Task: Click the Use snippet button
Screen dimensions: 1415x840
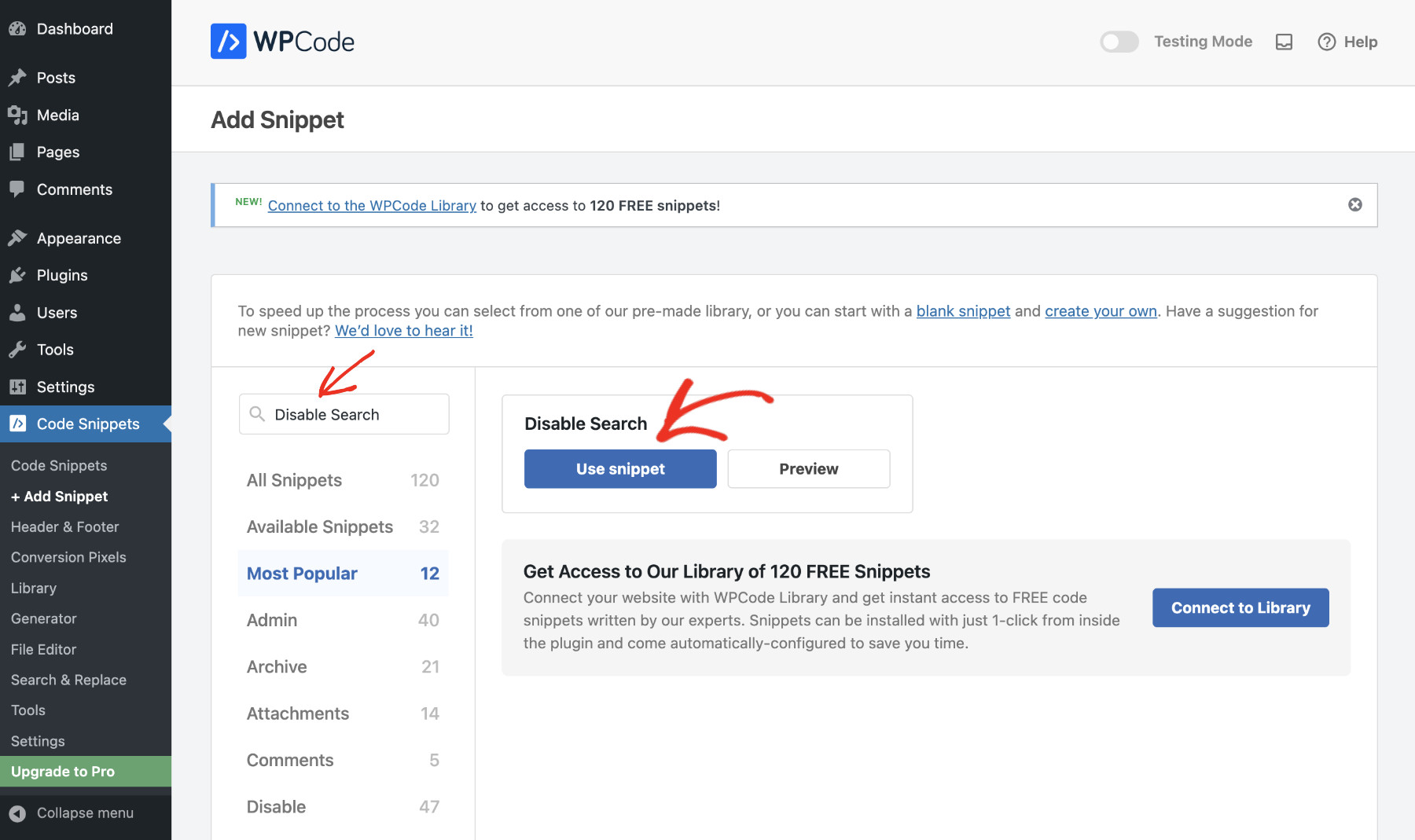Action: (620, 468)
